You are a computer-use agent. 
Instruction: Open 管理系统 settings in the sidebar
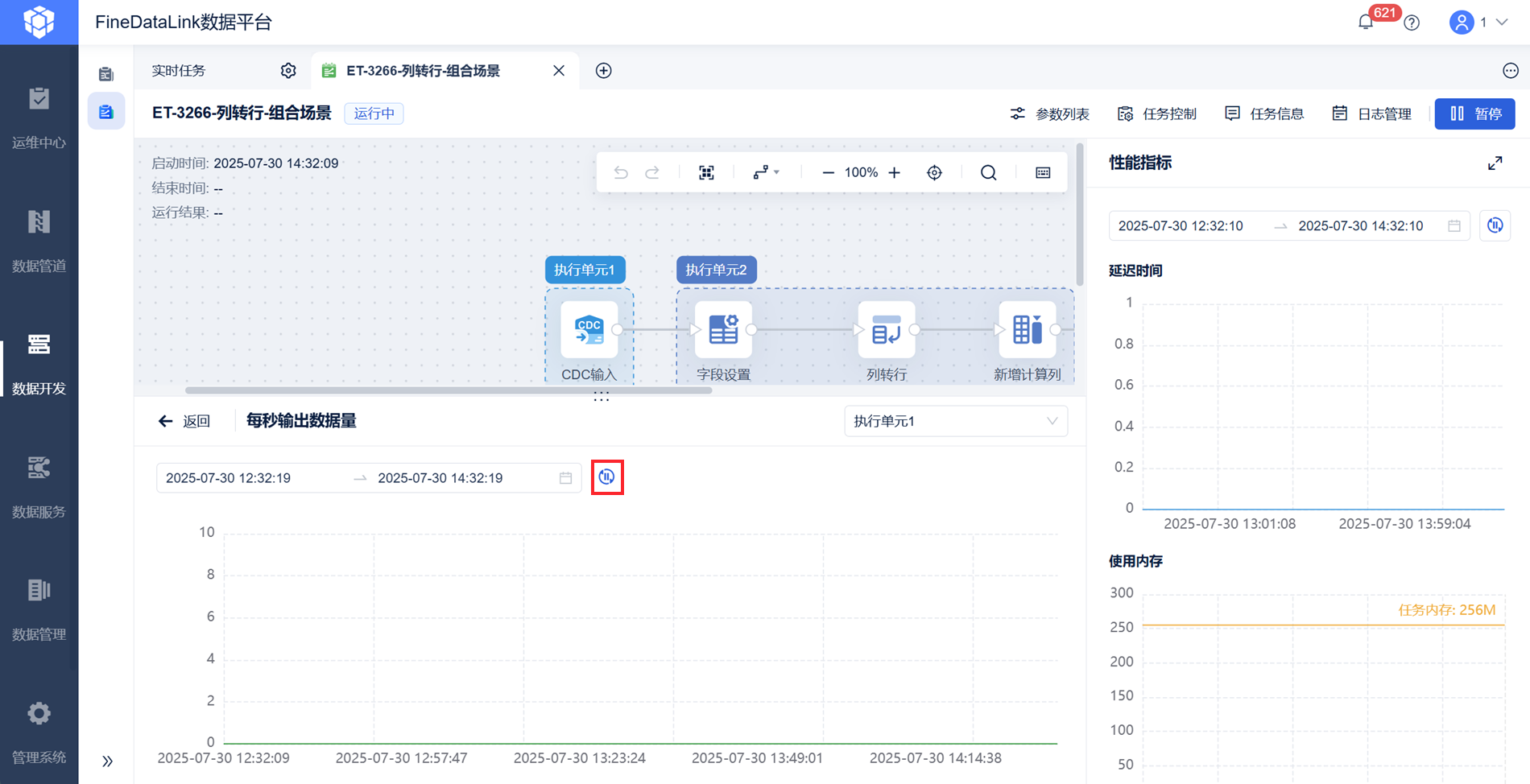pos(39,733)
